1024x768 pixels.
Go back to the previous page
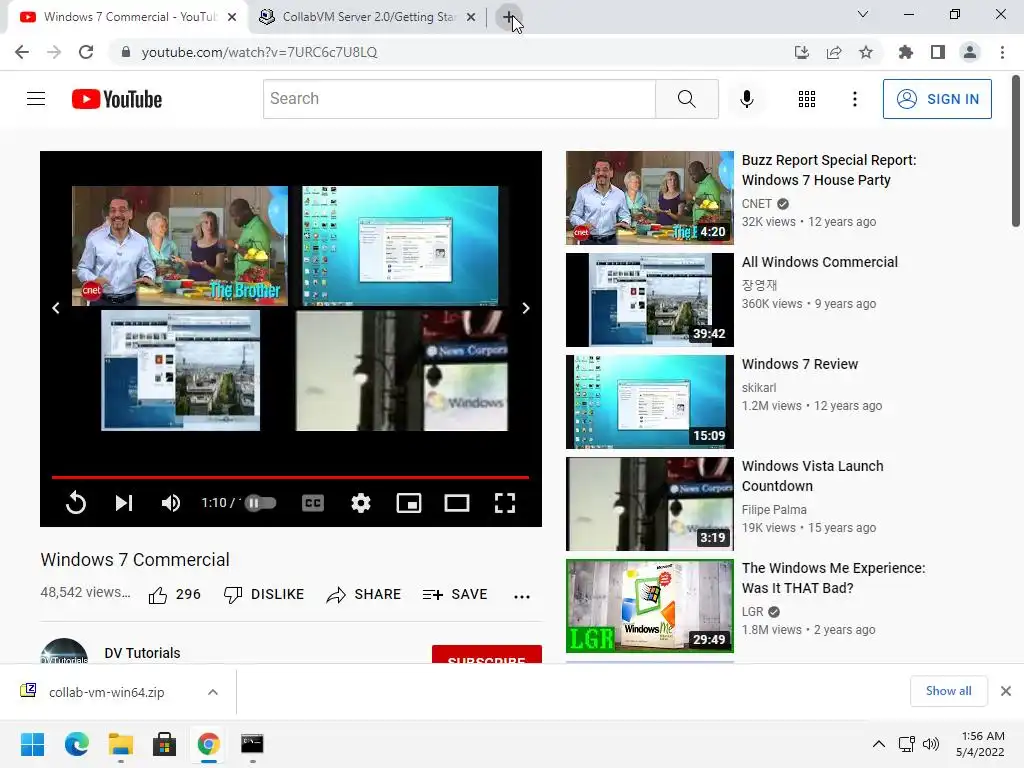pos(22,52)
